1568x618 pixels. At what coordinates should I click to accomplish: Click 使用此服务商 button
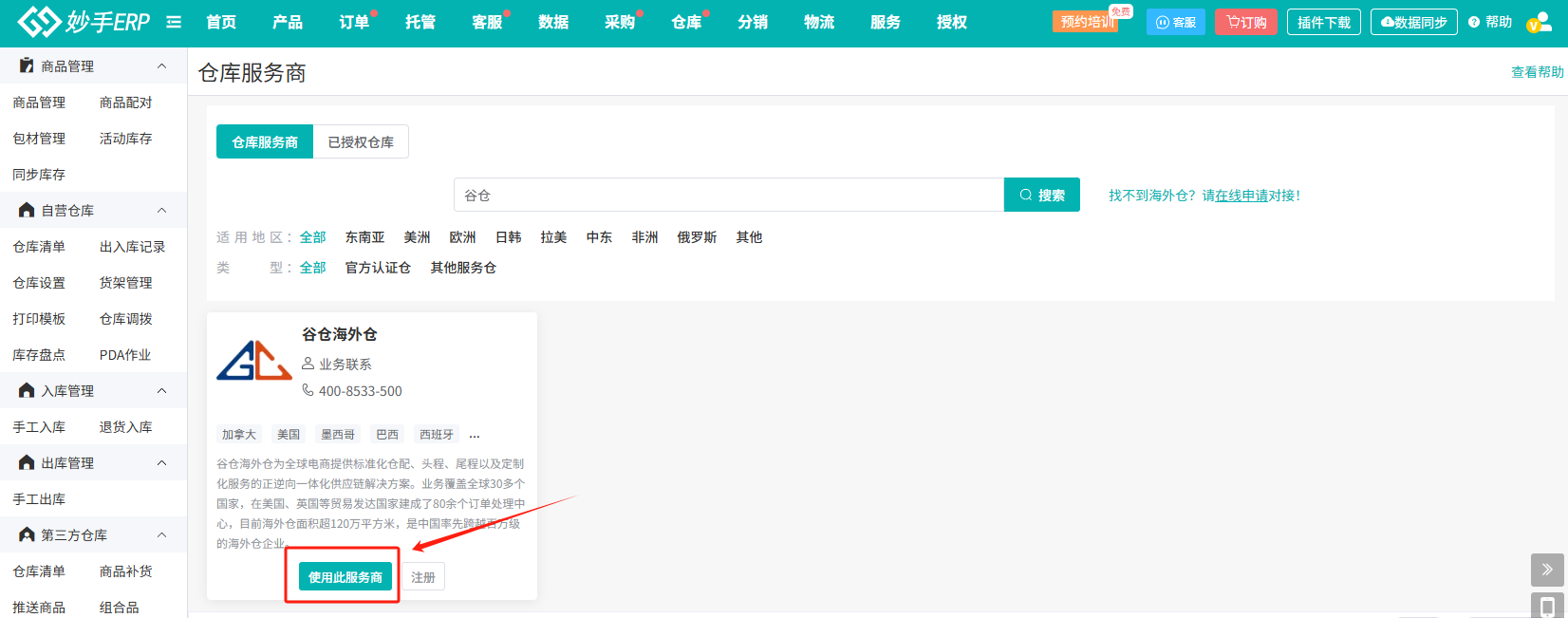point(345,576)
